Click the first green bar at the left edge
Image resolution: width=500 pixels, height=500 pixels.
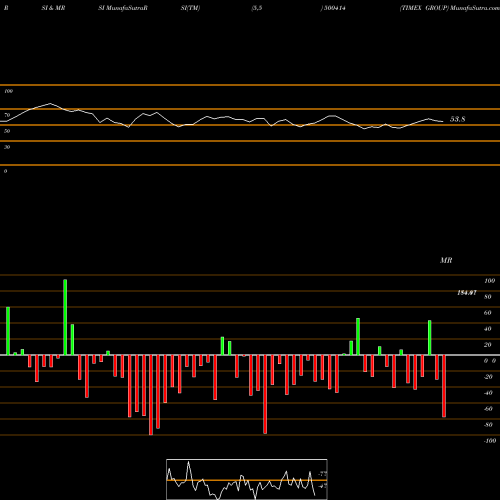[x=8, y=331]
